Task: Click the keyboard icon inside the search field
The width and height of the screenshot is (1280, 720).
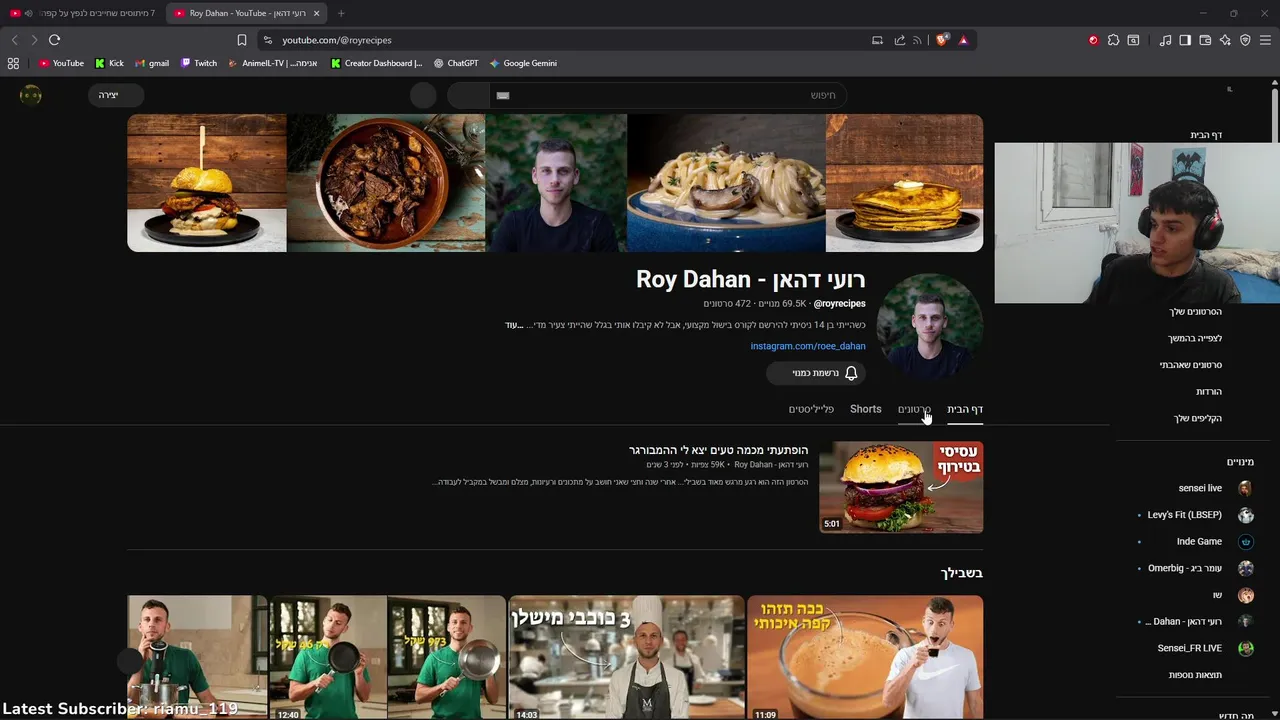Action: pos(503,95)
